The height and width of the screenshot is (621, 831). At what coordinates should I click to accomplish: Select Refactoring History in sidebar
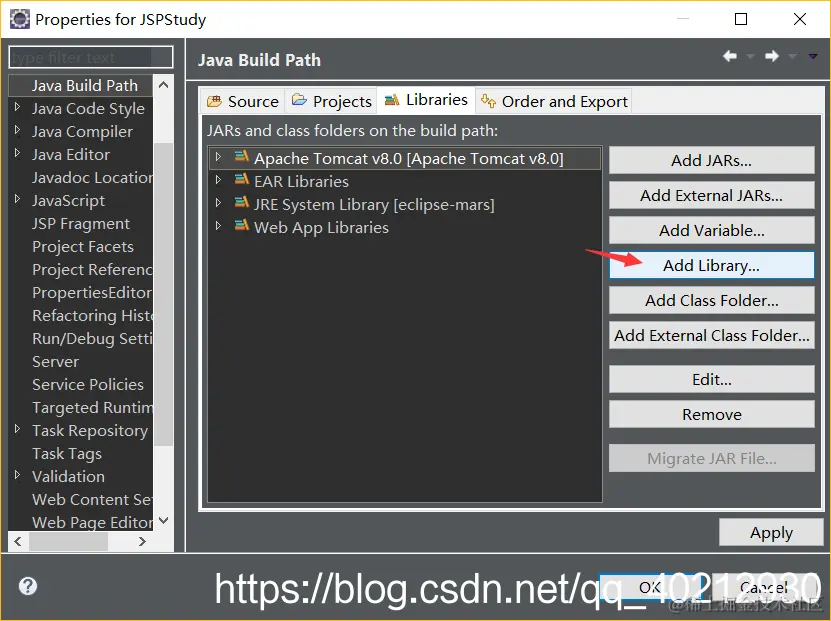point(92,315)
